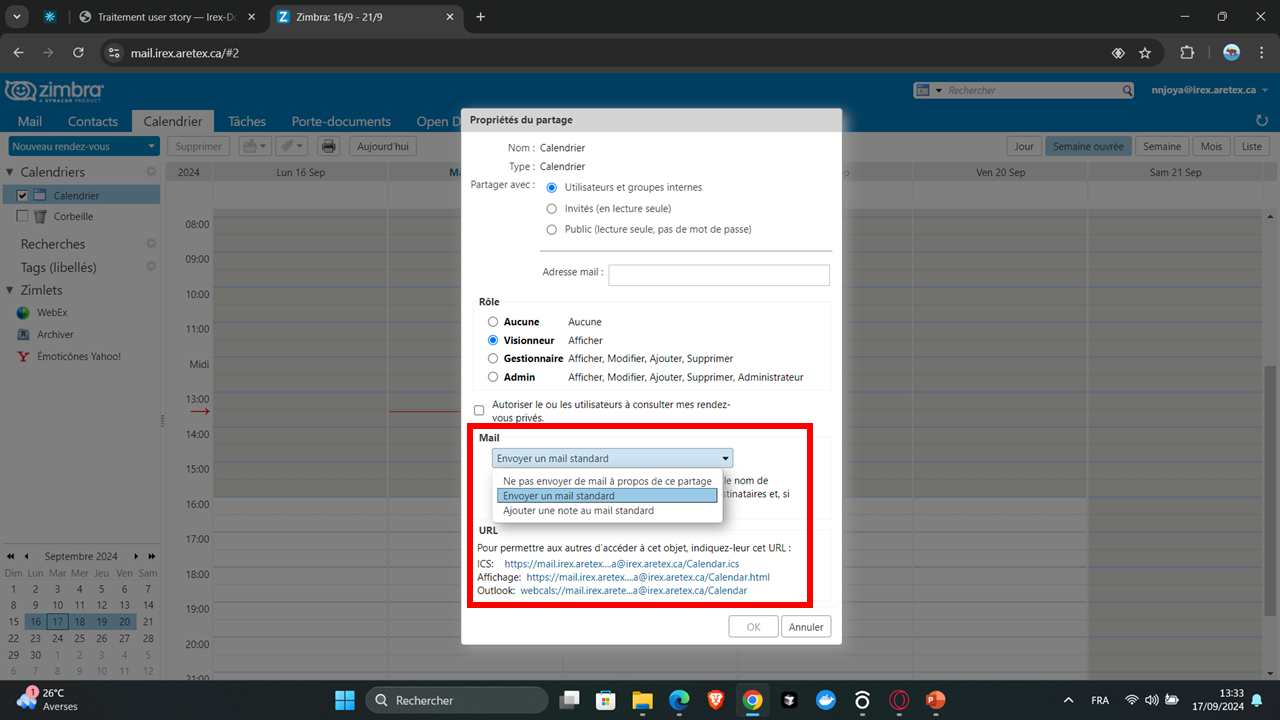Click the Corbeille trash icon
Screen dimensions: 1280x720
coord(40,216)
